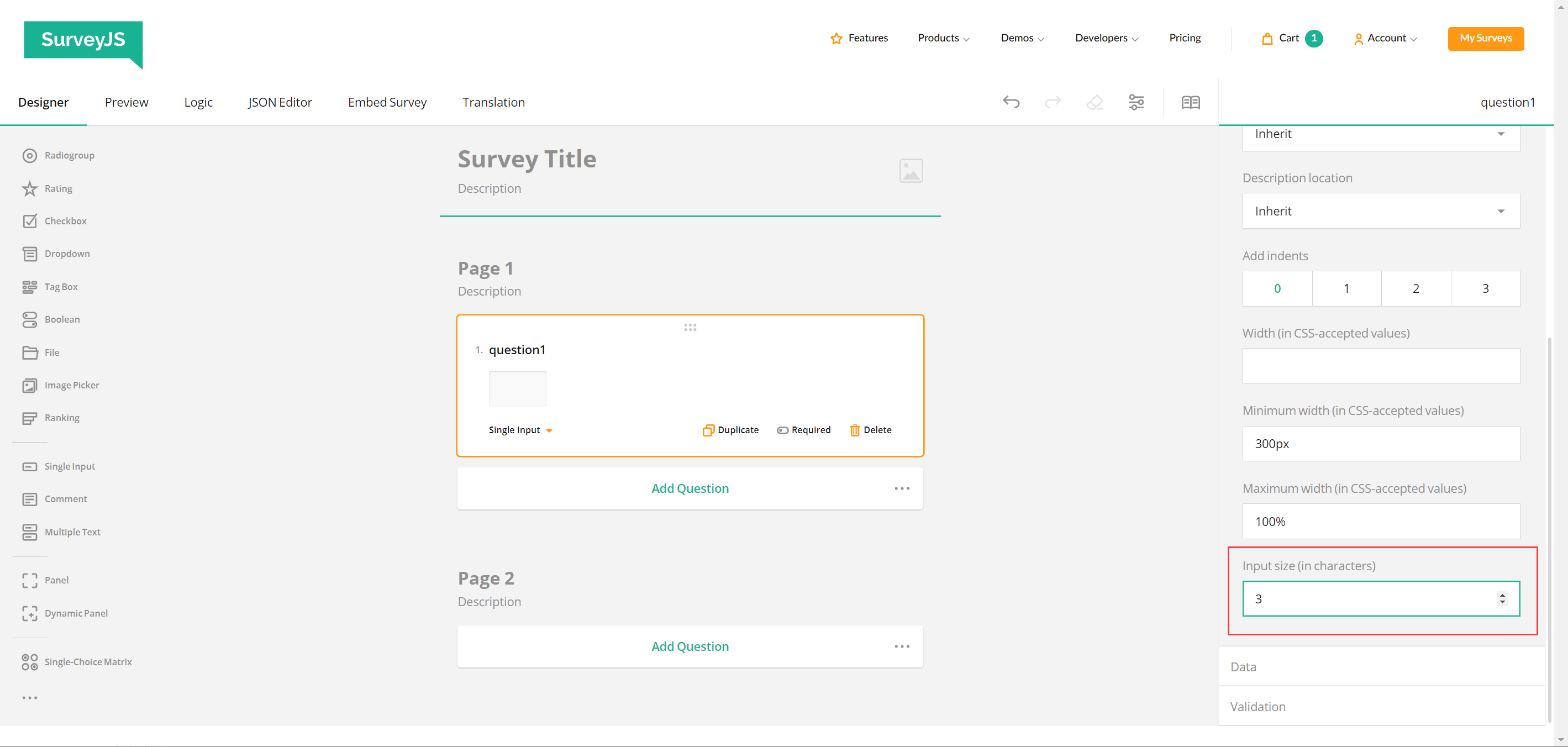Open the Translation tab
Image resolution: width=1568 pixels, height=747 pixels.
tap(493, 102)
